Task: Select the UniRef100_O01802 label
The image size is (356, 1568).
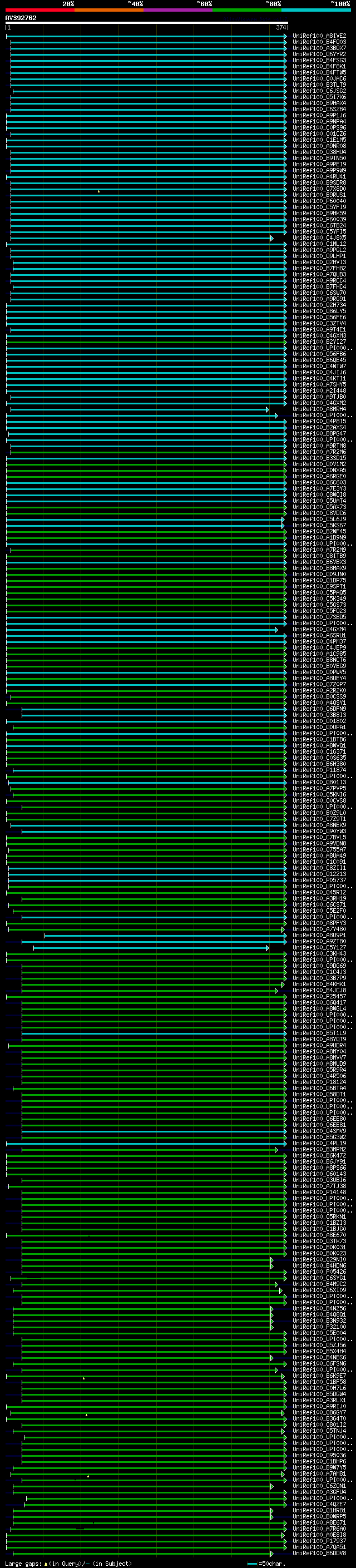Action: tap(319, 721)
